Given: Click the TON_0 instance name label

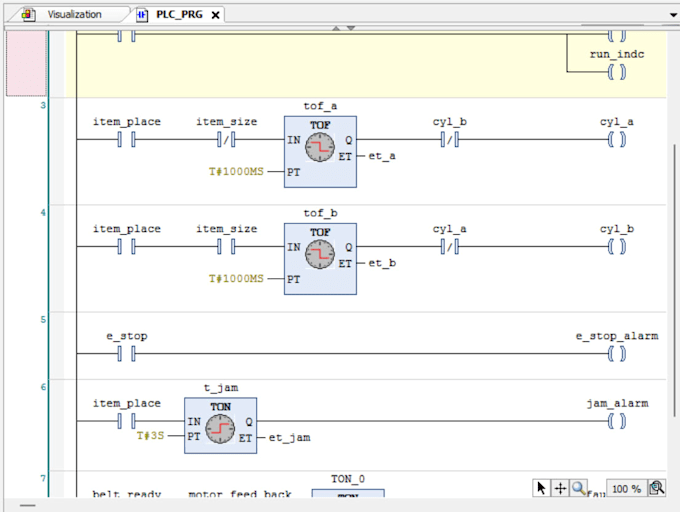Looking at the screenshot, I should pyautogui.click(x=348, y=479).
